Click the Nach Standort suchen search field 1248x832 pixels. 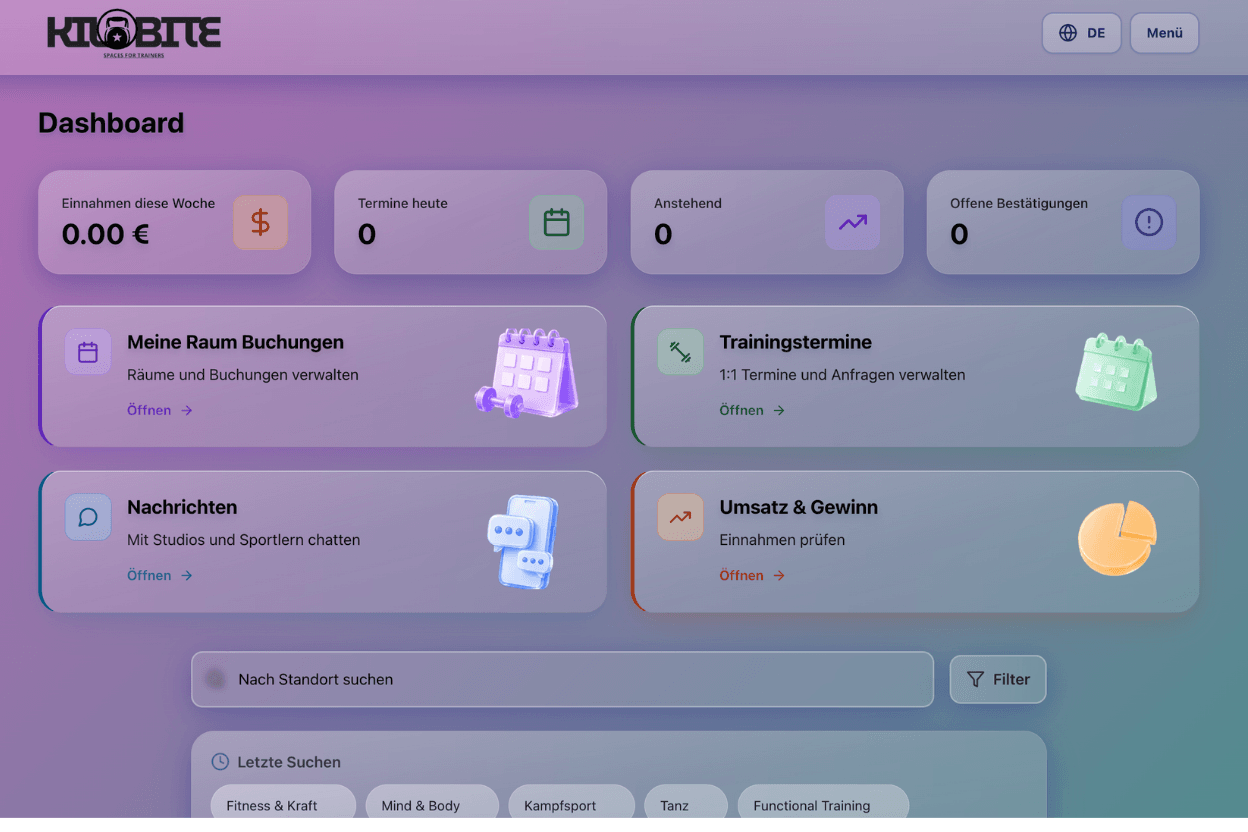562,679
